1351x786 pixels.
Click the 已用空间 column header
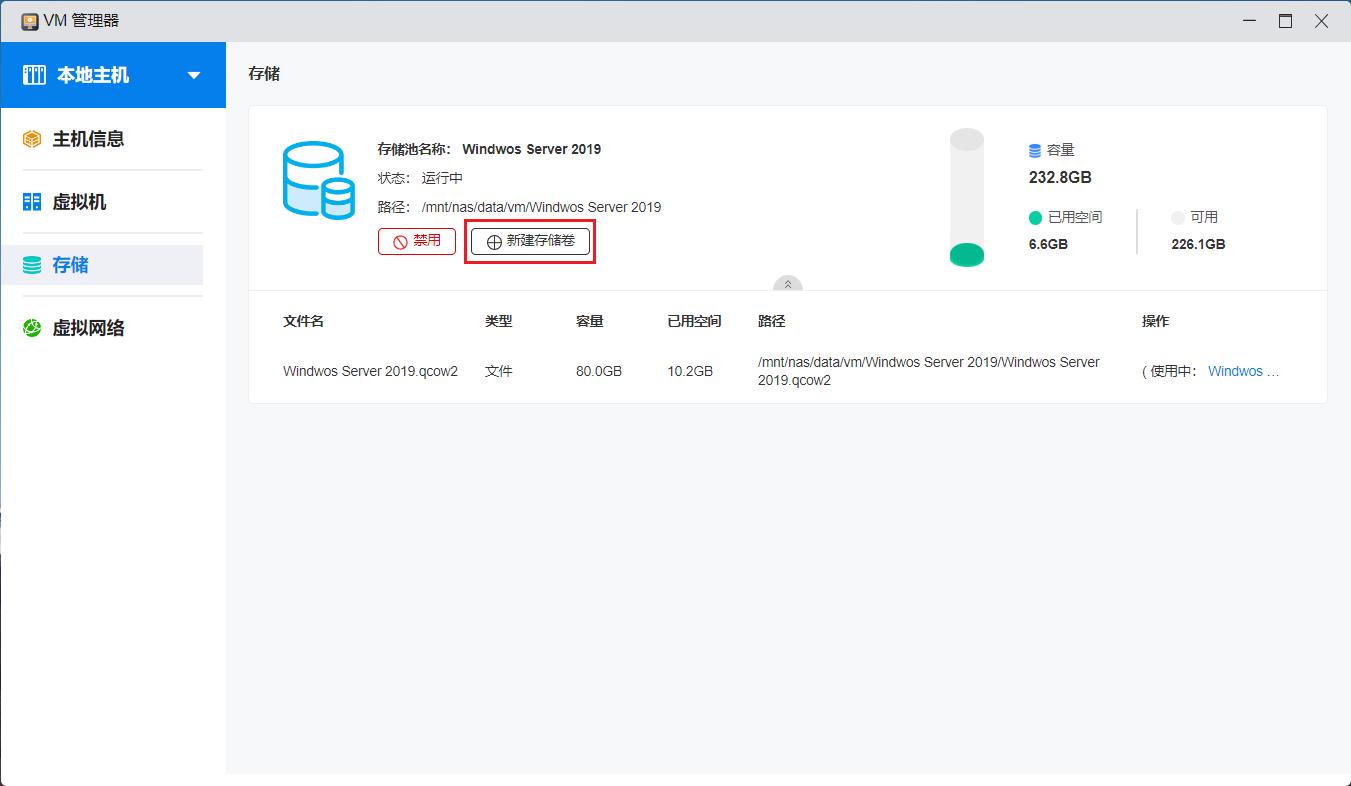(x=695, y=321)
